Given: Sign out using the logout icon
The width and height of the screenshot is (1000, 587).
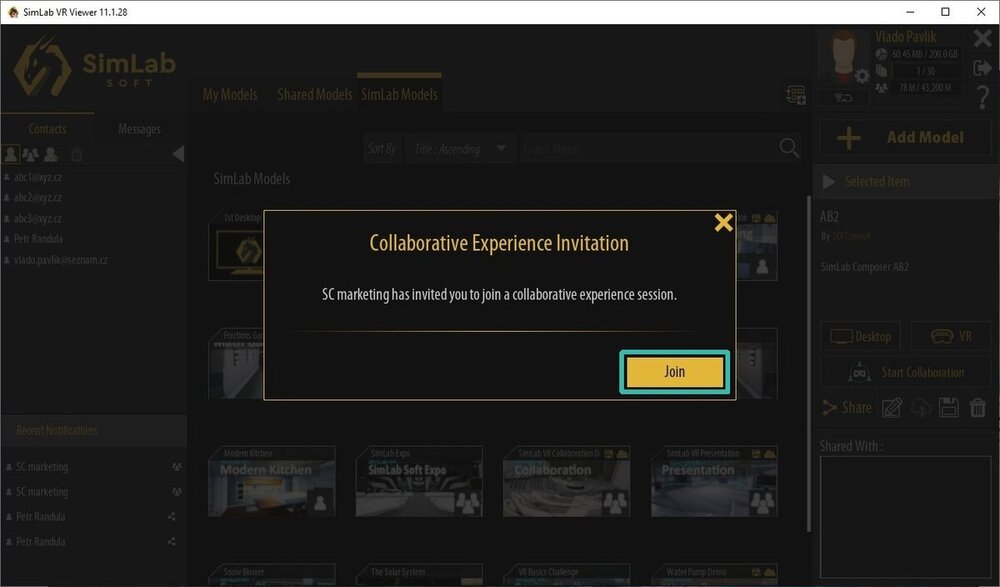Looking at the screenshot, I should [x=982, y=69].
